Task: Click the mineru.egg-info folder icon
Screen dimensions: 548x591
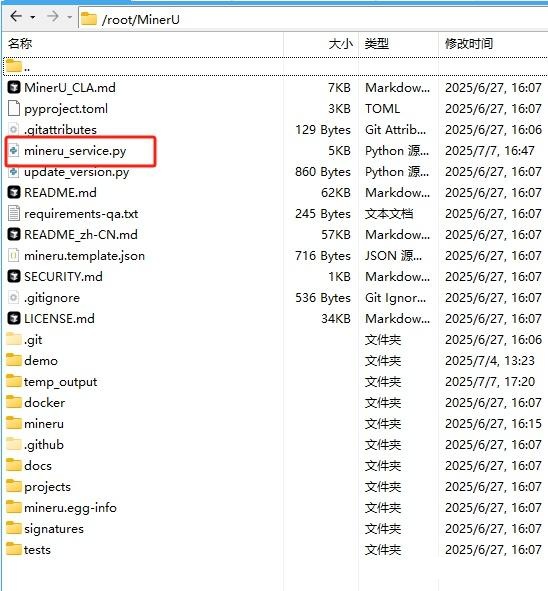Action: 14,507
